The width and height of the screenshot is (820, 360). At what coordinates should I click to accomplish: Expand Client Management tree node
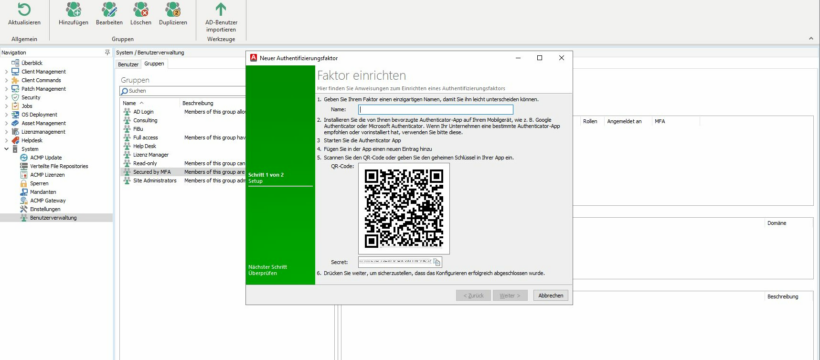click(6, 72)
